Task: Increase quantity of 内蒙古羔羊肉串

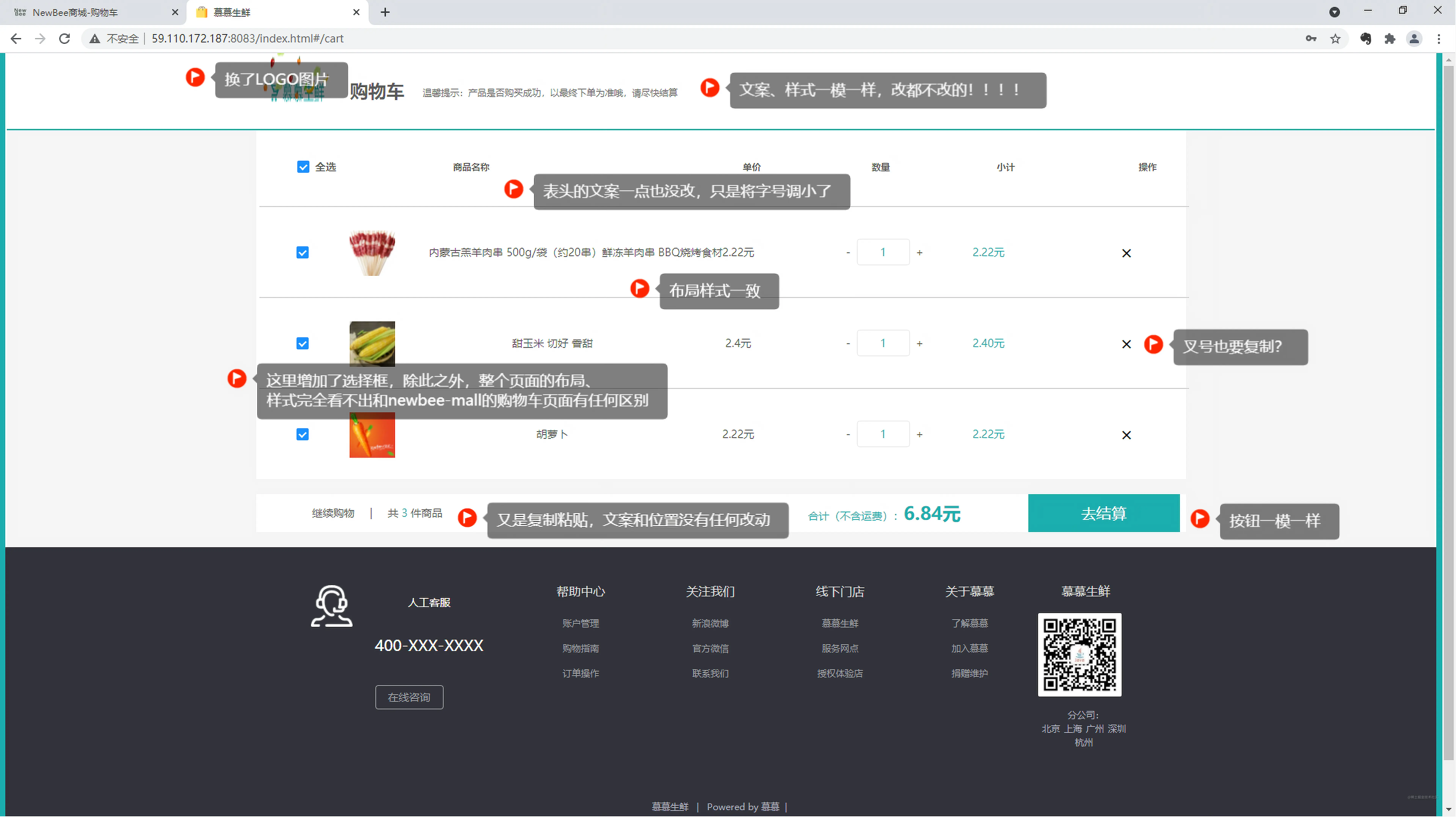Action: (920, 253)
